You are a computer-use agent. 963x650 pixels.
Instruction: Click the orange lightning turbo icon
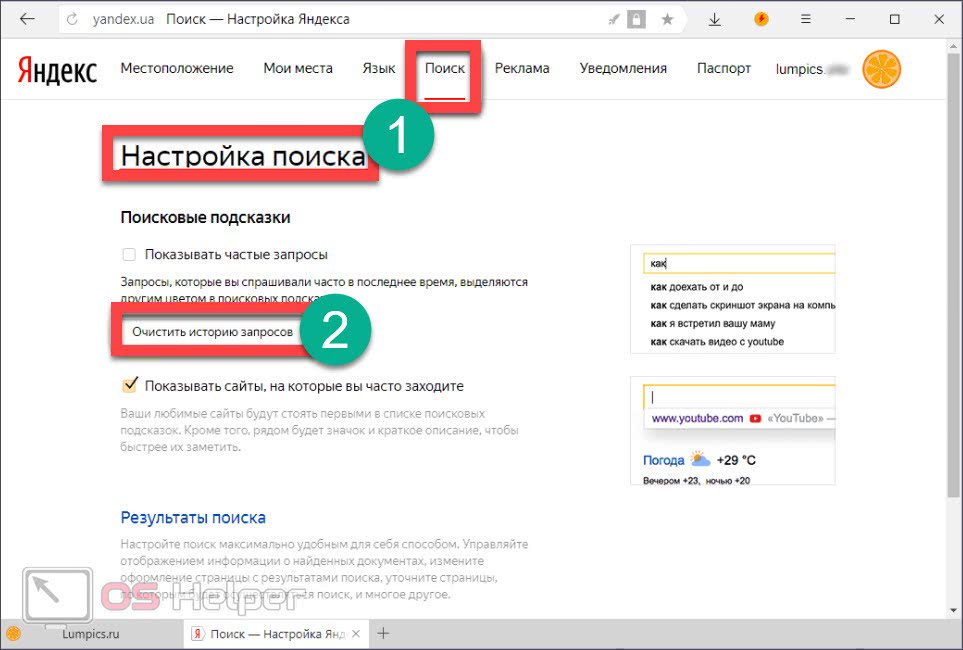pyautogui.click(x=761, y=19)
